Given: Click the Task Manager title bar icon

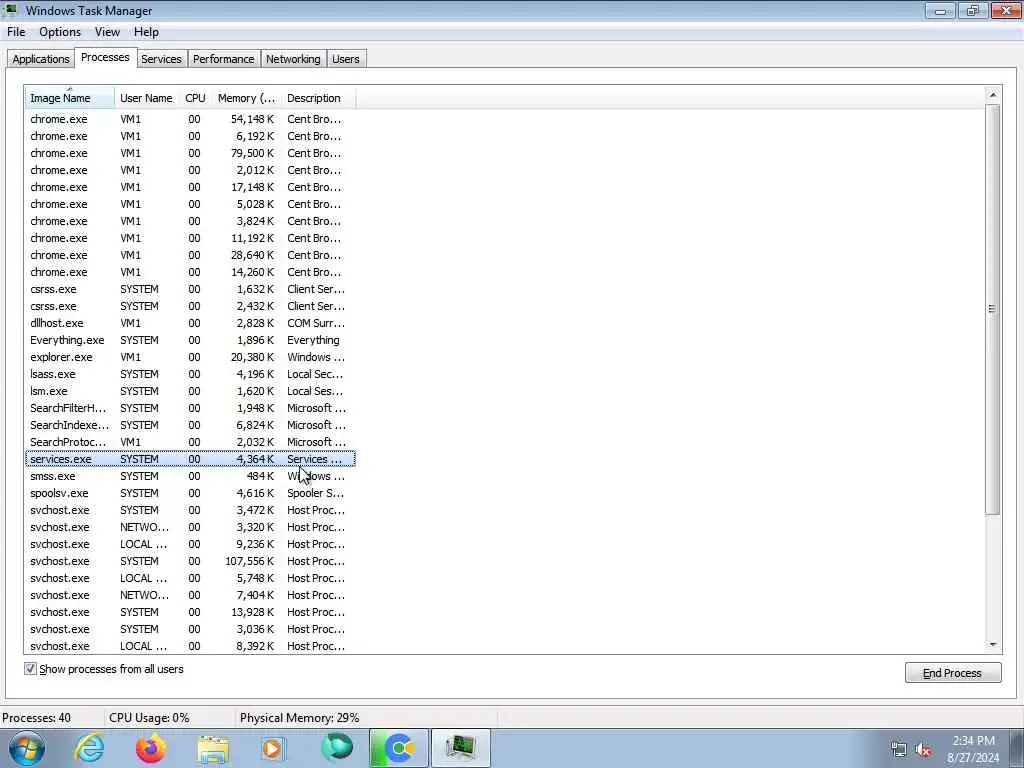Looking at the screenshot, I should coord(11,10).
